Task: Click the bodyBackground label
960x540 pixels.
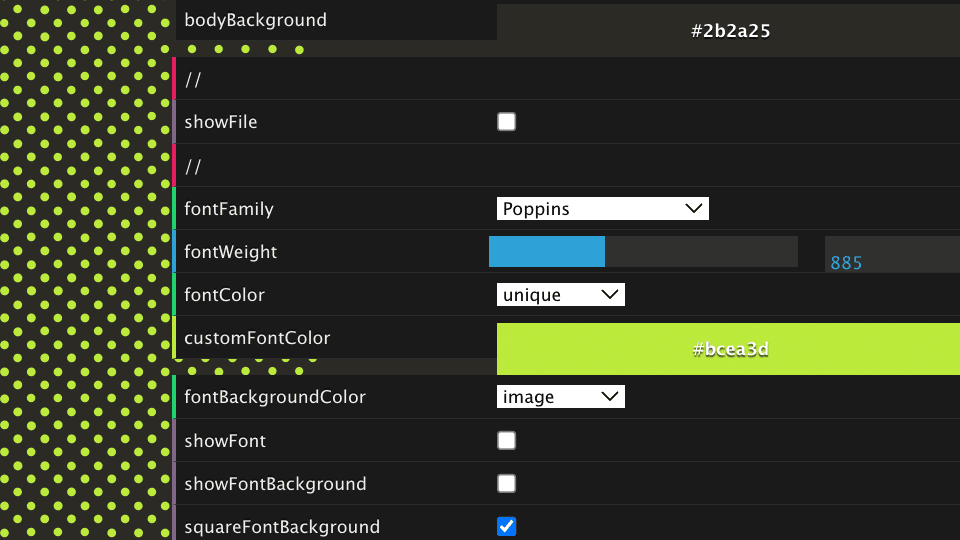Action: (x=255, y=20)
